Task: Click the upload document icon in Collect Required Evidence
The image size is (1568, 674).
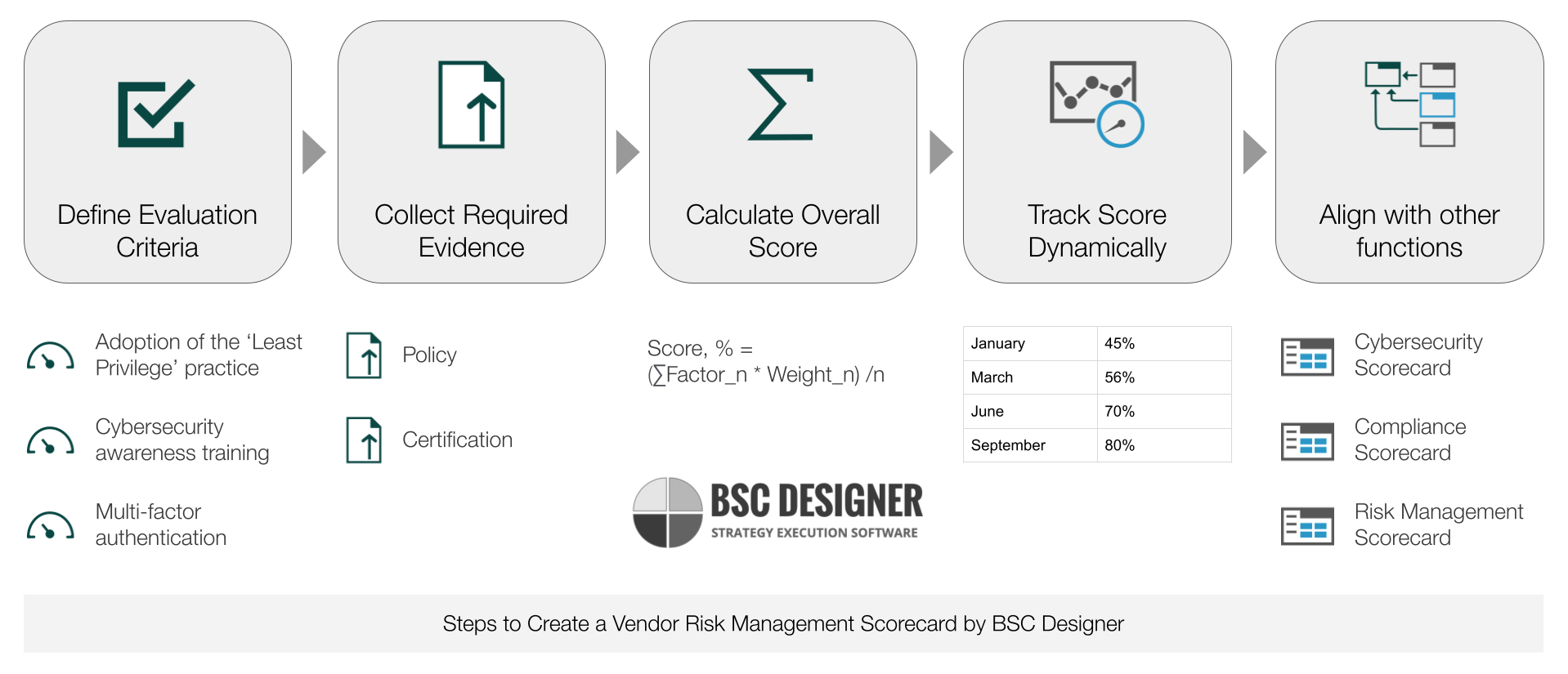Action: [471, 105]
